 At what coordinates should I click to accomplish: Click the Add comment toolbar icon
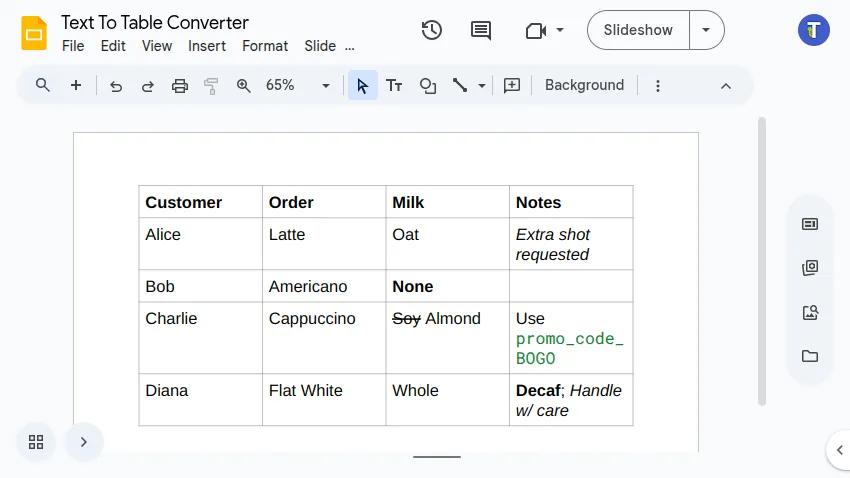tap(512, 86)
